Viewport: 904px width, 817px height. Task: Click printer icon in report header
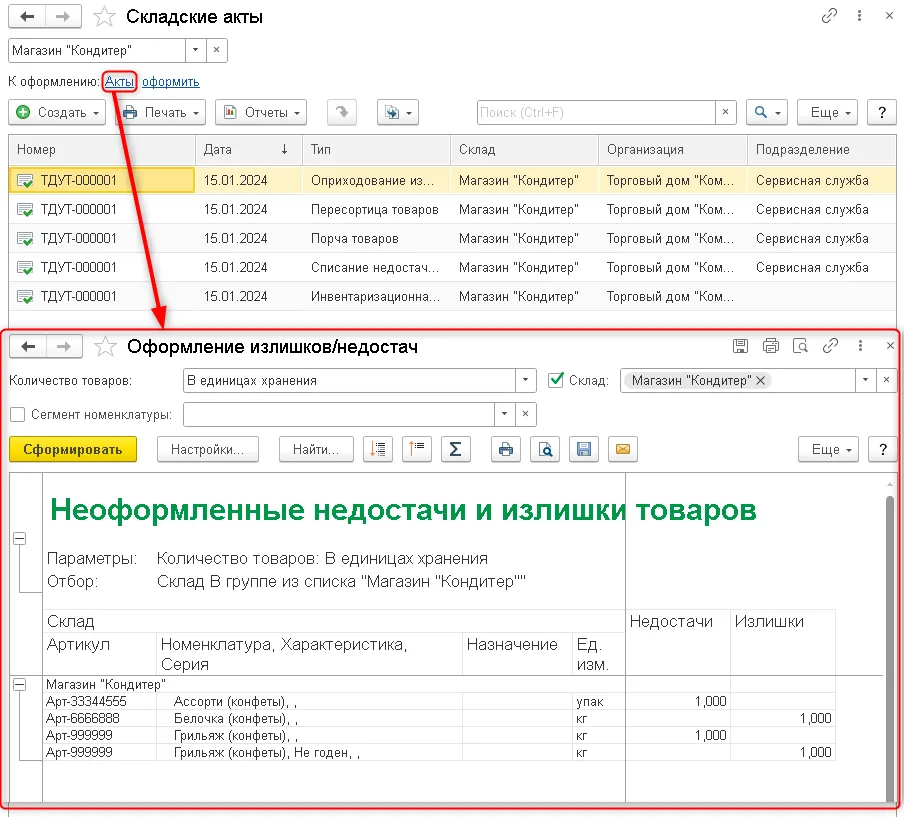[x=771, y=345]
